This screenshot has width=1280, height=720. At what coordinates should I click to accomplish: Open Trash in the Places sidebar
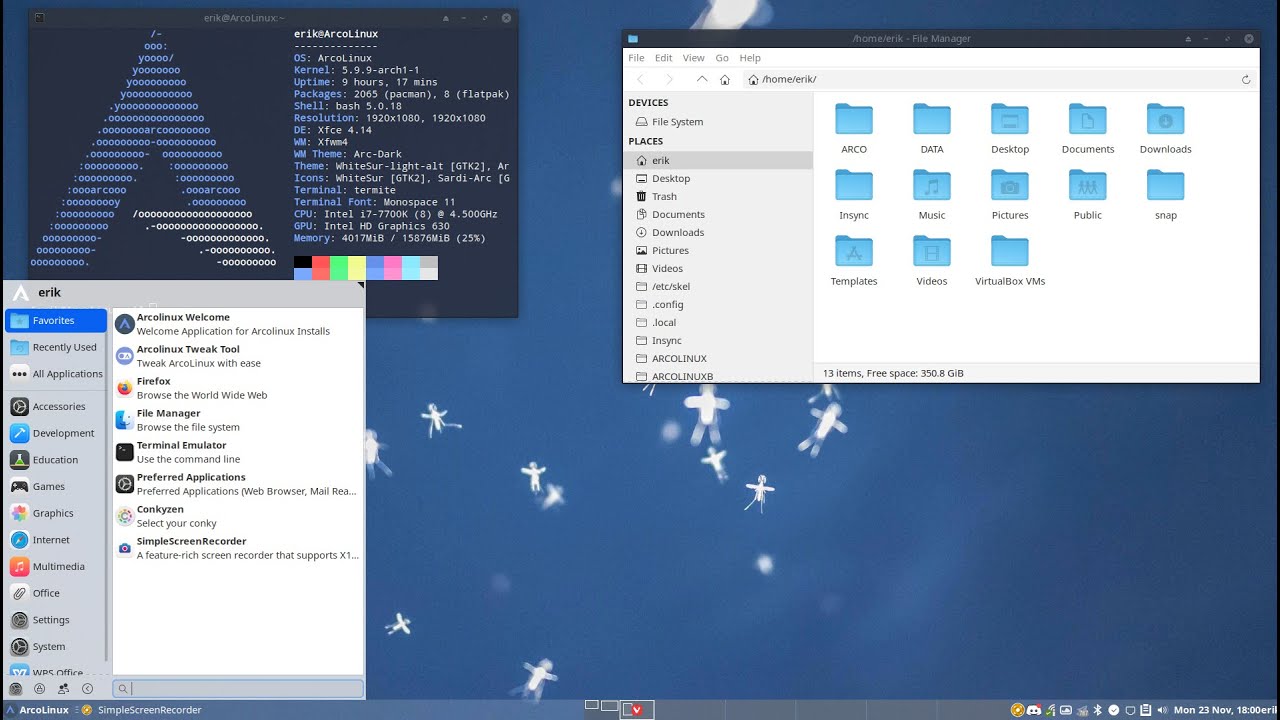(x=718, y=196)
